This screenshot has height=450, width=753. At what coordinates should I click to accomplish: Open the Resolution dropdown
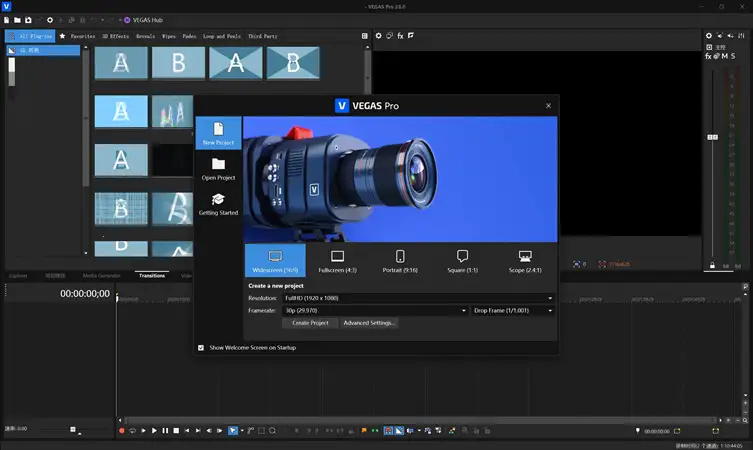(x=418, y=298)
